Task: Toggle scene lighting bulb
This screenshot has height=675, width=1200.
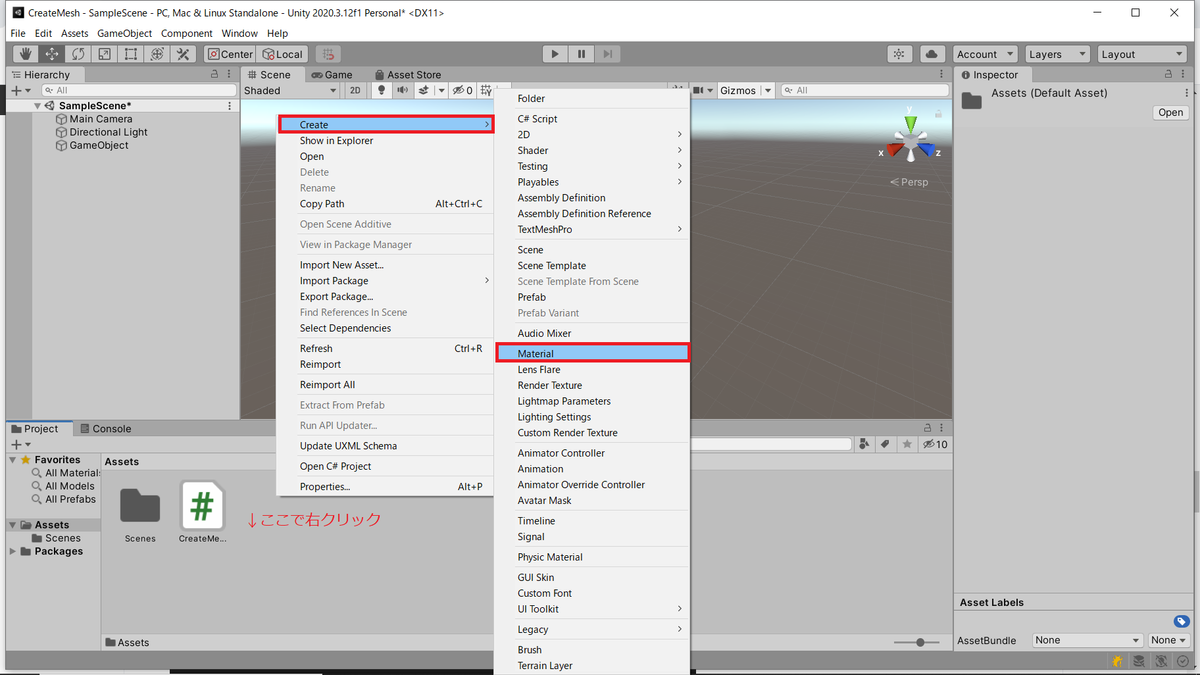Action: pos(381,90)
